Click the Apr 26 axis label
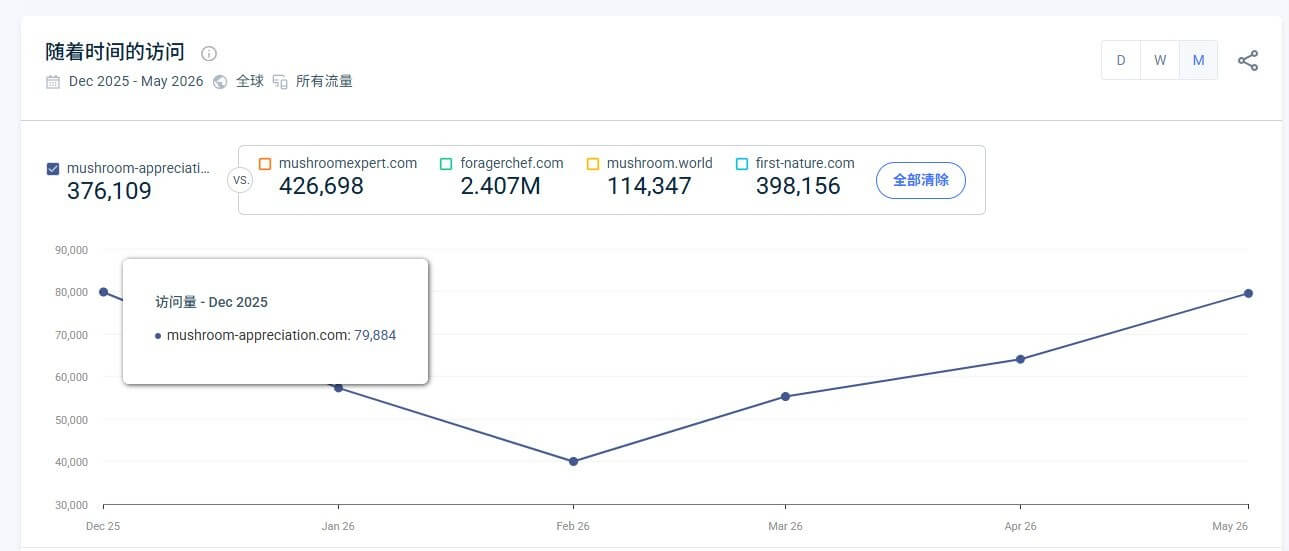This screenshot has height=551, width=1289. [x=1020, y=526]
